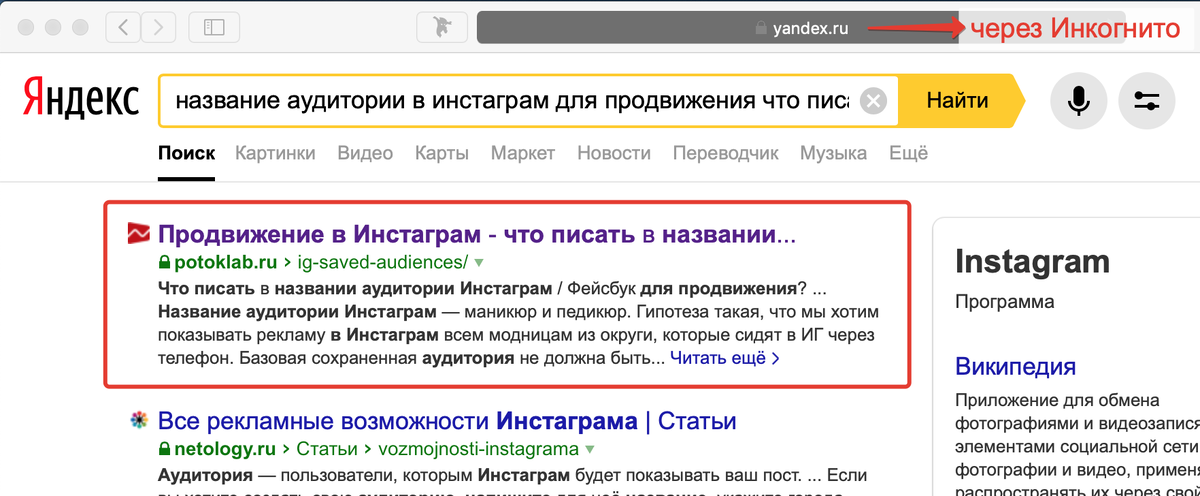Switch to the Картинки tab
The height and width of the screenshot is (496, 1200).
pyautogui.click(x=275, y=153)
